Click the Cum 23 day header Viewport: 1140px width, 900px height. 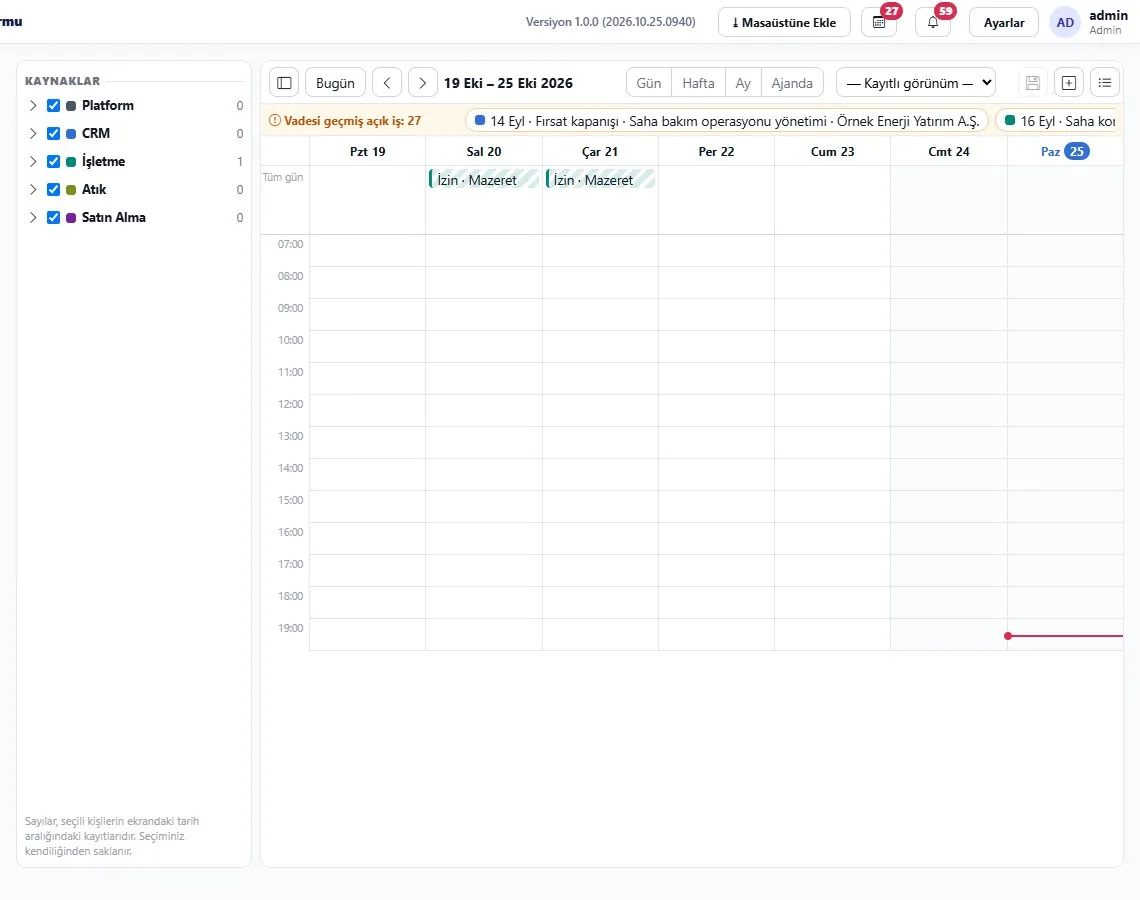(832, 151)
